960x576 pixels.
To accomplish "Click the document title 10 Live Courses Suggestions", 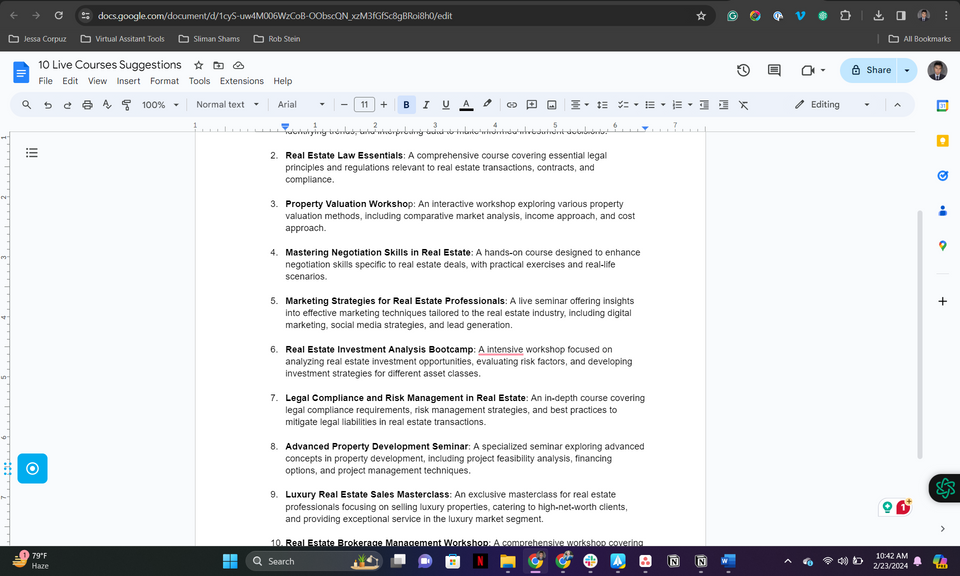I will [110, 65].
